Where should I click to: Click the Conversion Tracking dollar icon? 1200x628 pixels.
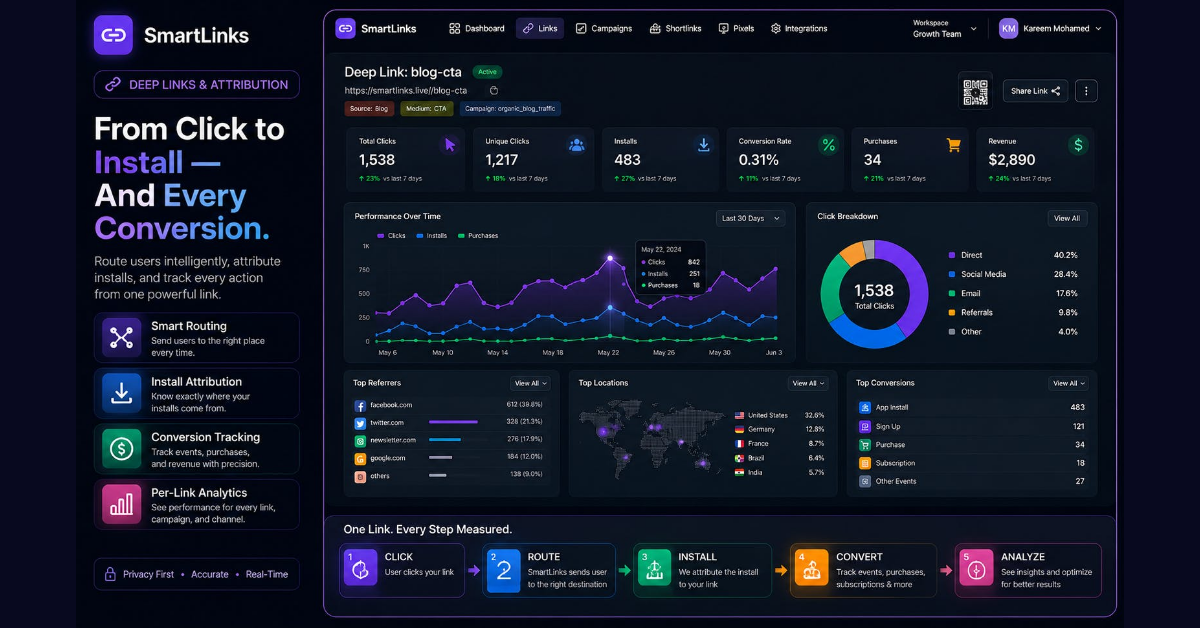(x=121, y=449)
